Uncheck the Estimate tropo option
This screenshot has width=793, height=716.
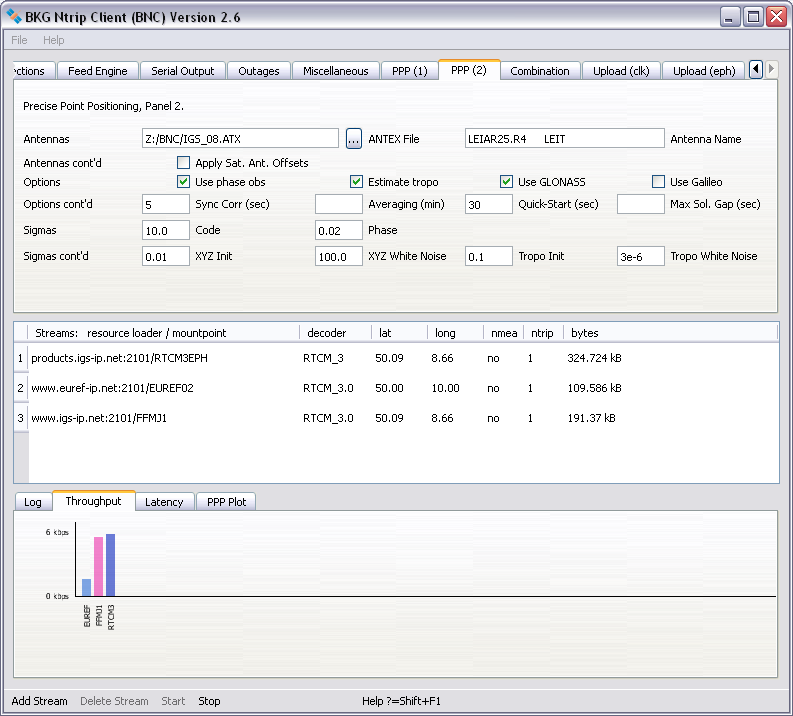tap(357, 182)
